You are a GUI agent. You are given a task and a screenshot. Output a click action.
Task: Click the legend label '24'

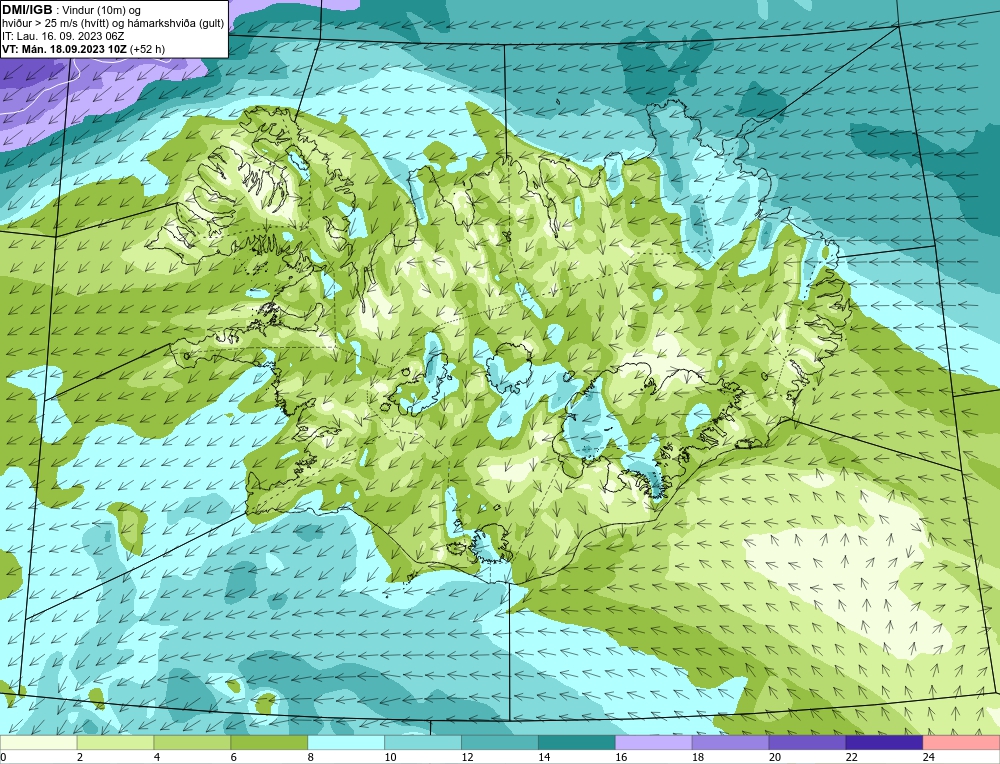coord(929,757)
